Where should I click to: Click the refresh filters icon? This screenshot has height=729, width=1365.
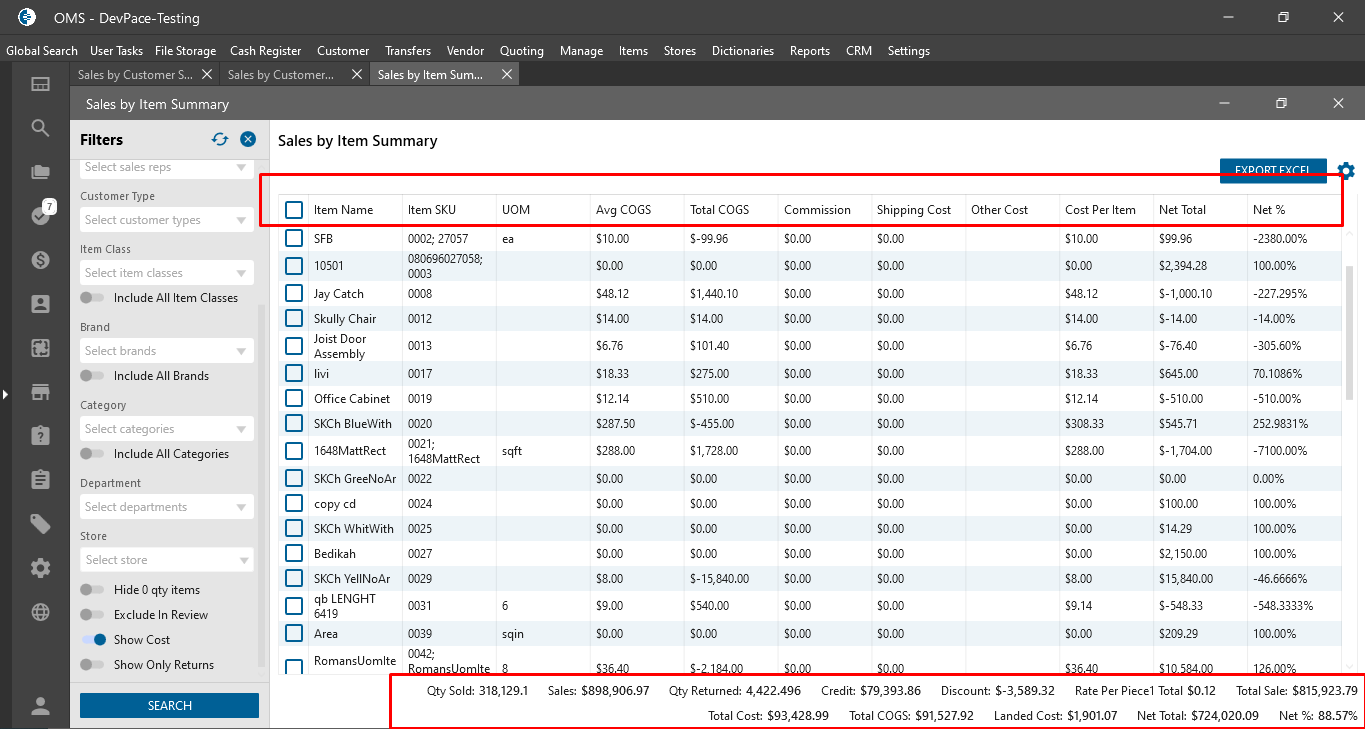pos(220,140)
